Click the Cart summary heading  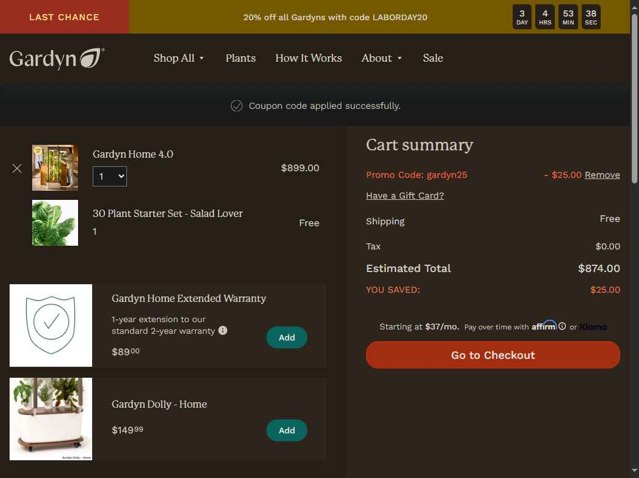point(419,145)
